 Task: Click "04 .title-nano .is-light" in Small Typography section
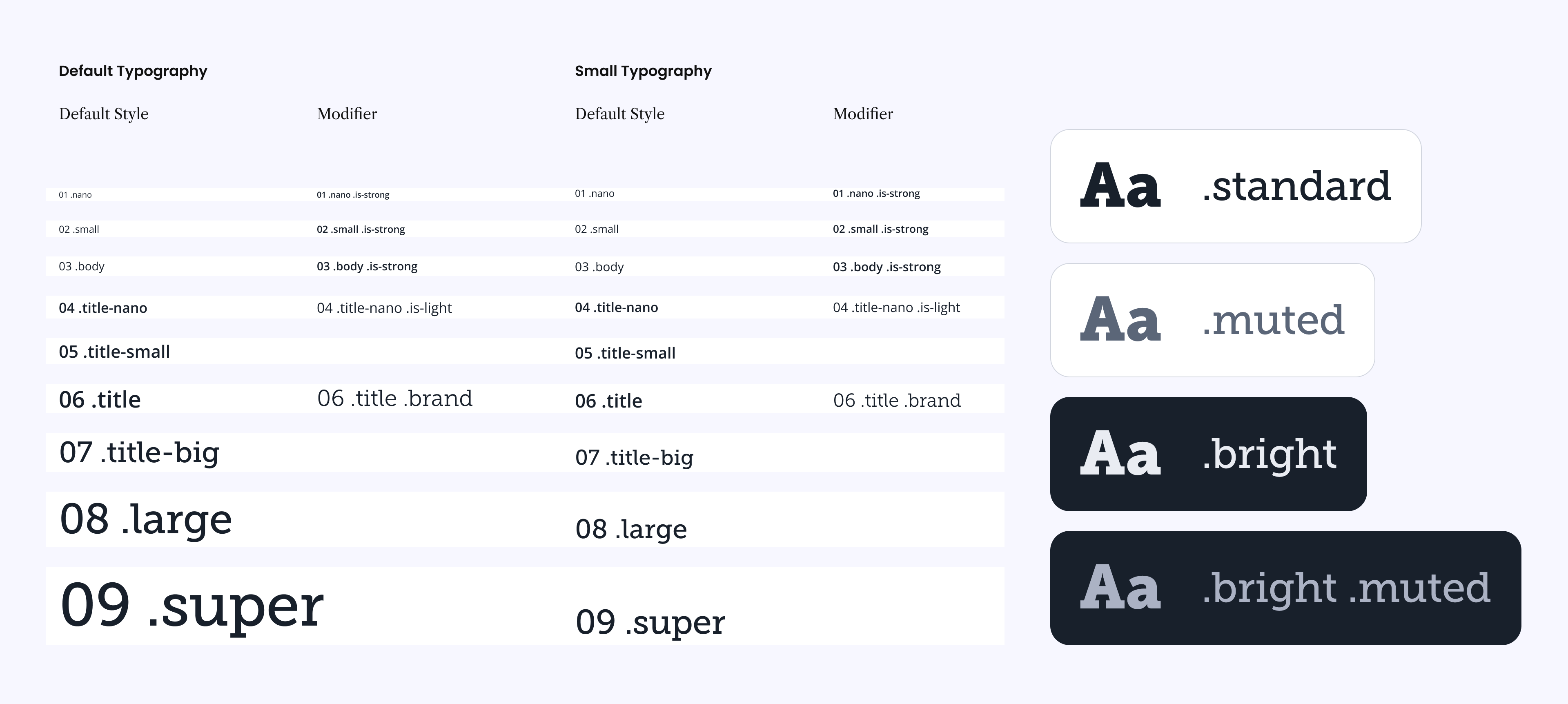coord(897,307)
